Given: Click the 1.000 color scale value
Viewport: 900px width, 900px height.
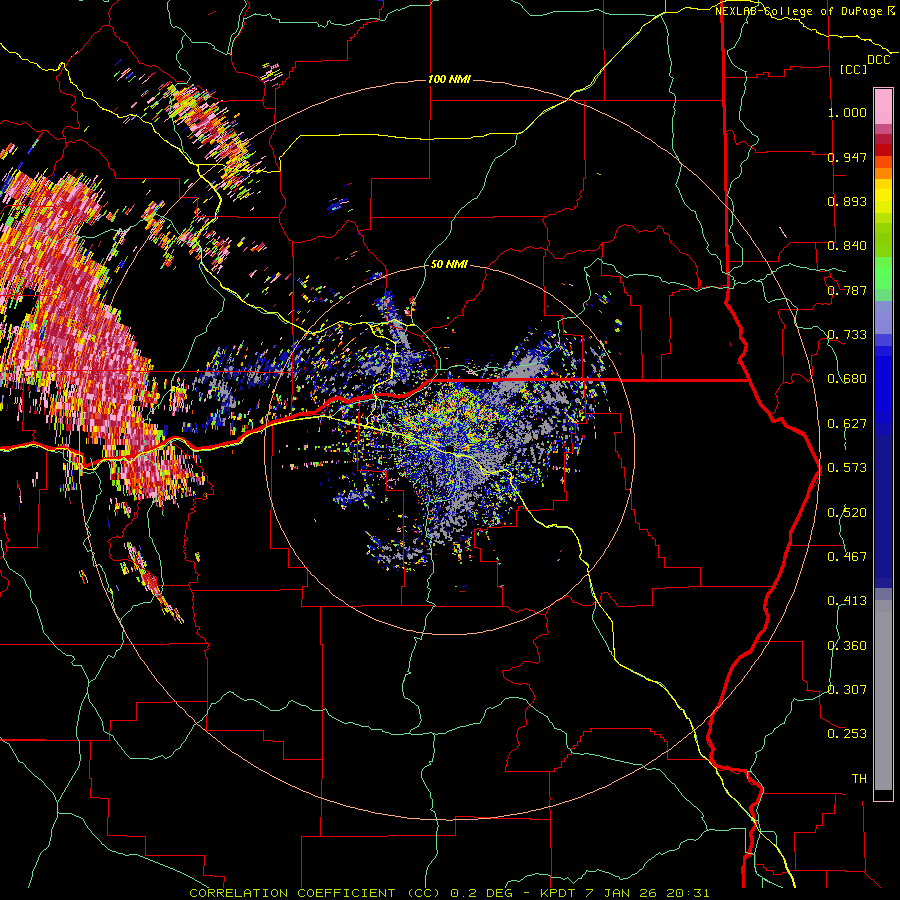Looking at the screenshot, I should tap(847, 112).
